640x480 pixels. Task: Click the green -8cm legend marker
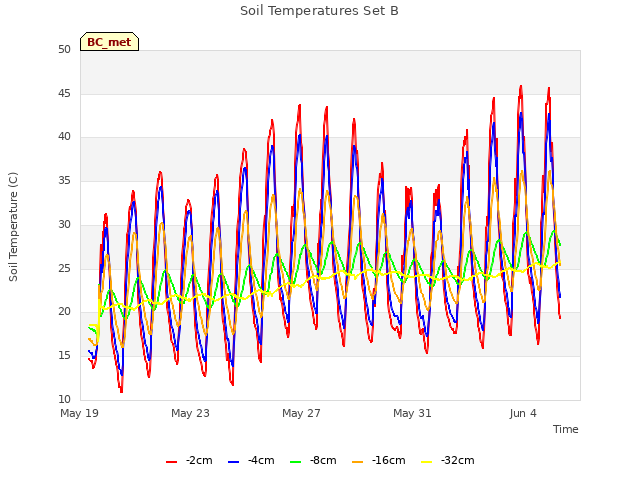296,462
